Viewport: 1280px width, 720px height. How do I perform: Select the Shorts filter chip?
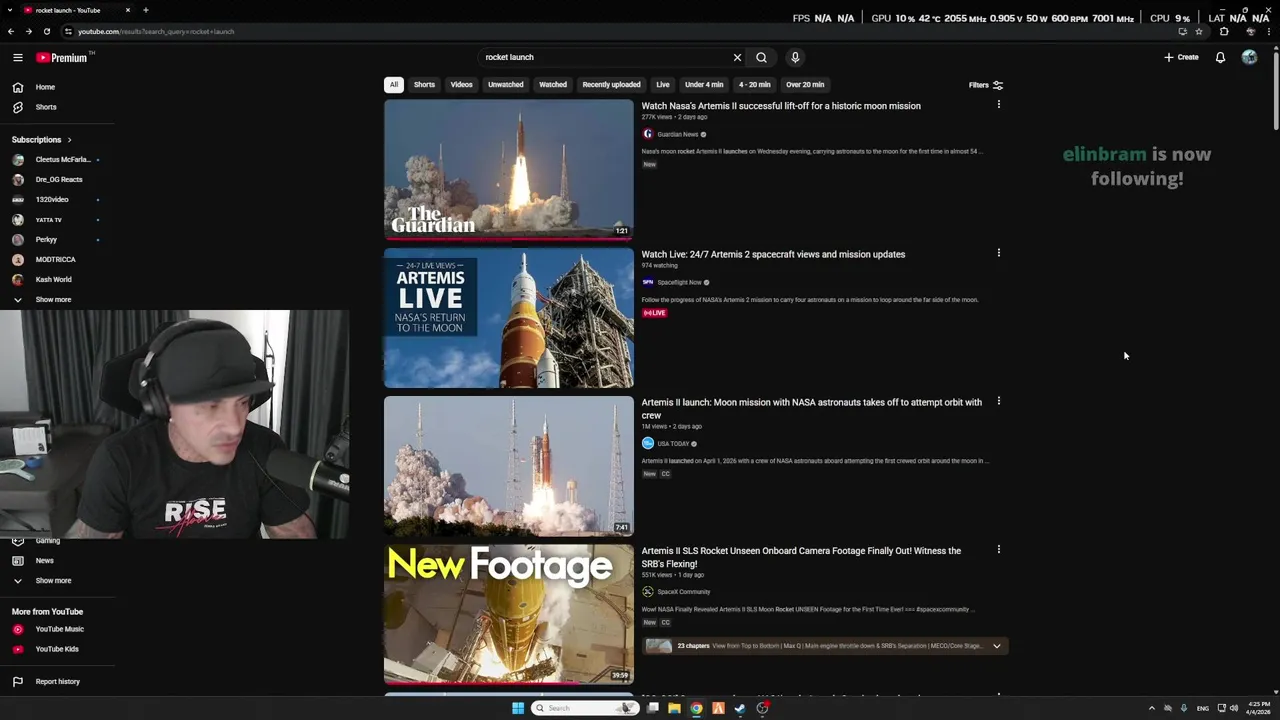tap(424, 85)
